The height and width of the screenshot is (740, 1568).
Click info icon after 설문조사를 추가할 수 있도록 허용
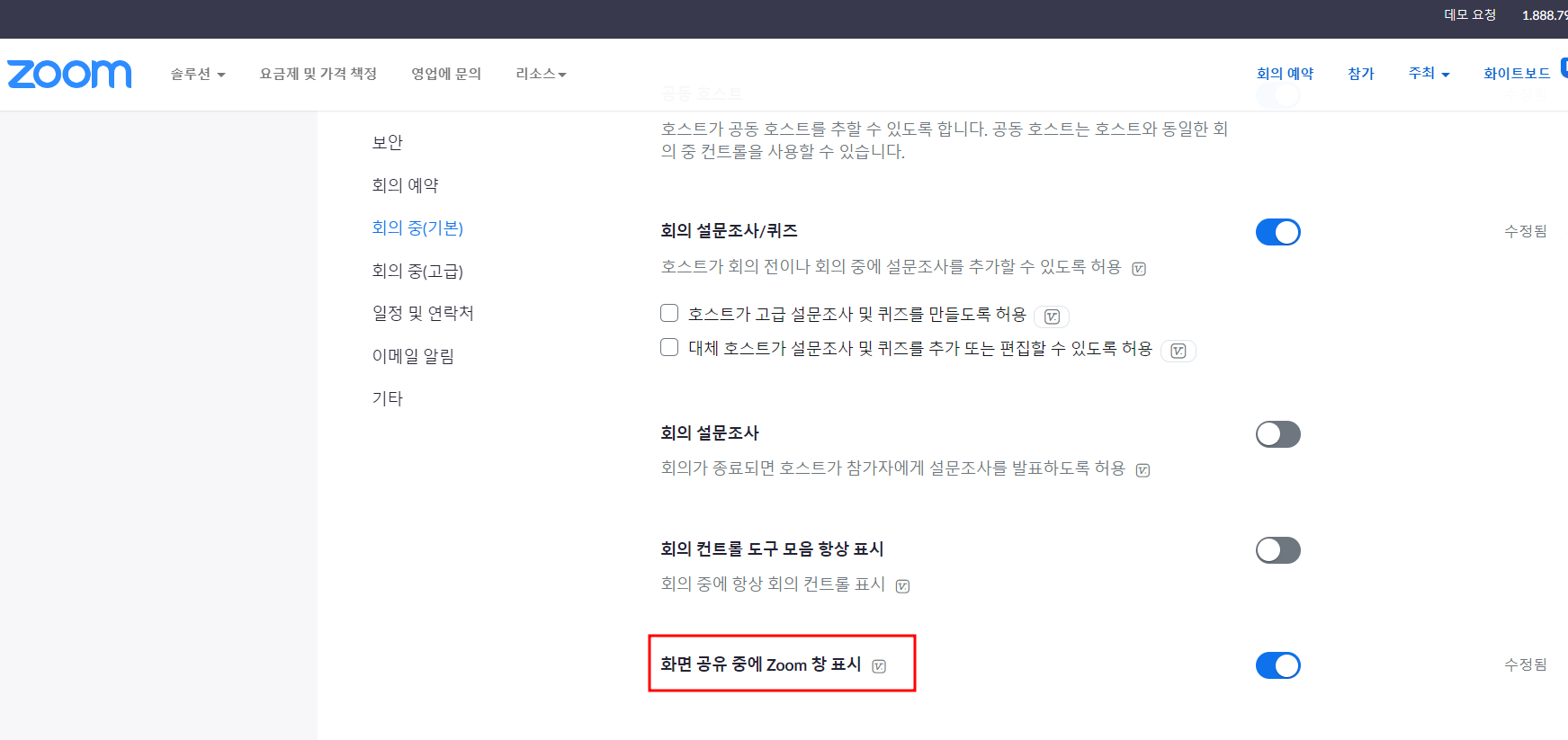tap(1139, 269)
